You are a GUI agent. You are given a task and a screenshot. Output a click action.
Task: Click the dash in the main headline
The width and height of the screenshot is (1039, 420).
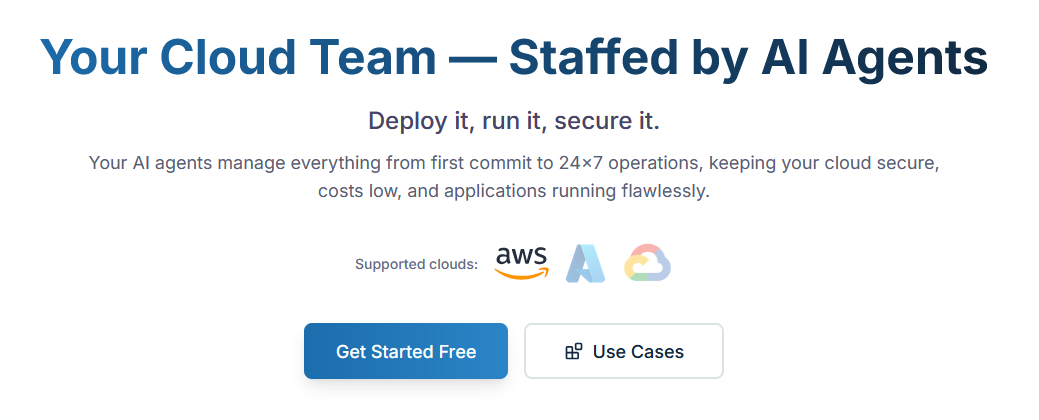[x=472, y=58]
